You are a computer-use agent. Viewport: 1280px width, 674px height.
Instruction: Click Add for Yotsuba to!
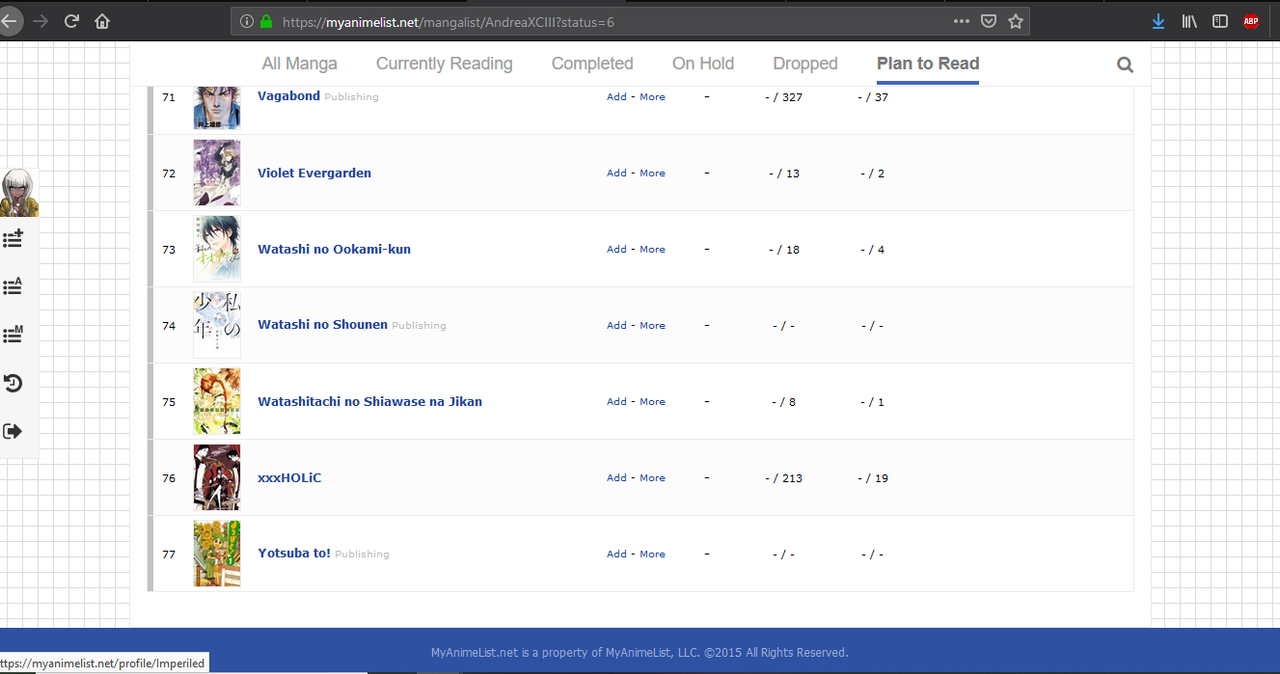coord(617,554)
